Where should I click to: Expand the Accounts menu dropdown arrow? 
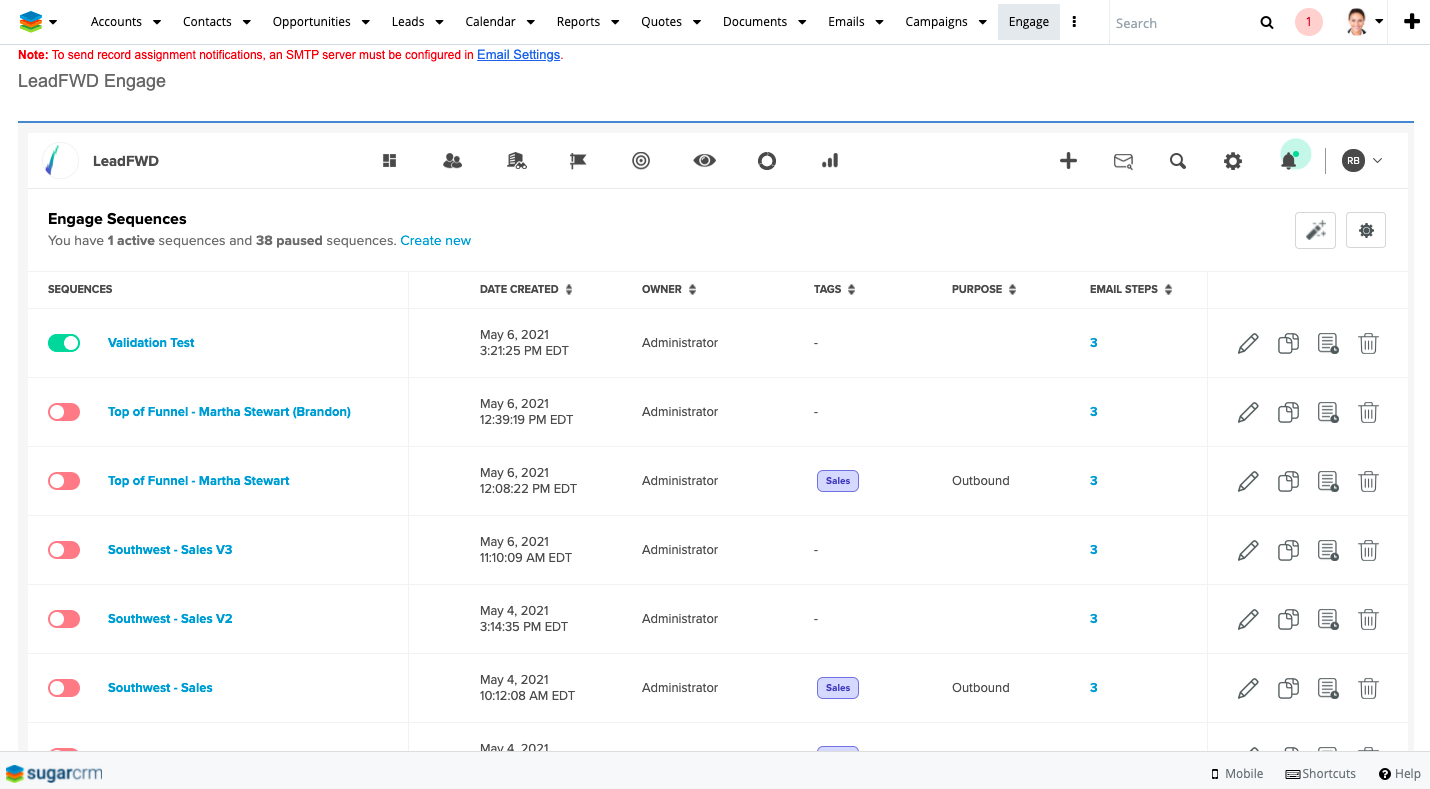pos(157,22)
